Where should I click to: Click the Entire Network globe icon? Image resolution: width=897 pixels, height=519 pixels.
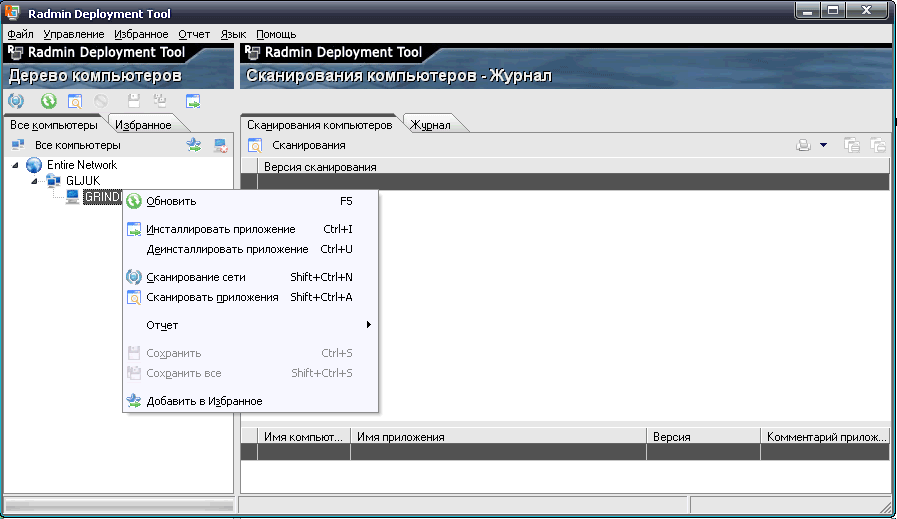34,165
